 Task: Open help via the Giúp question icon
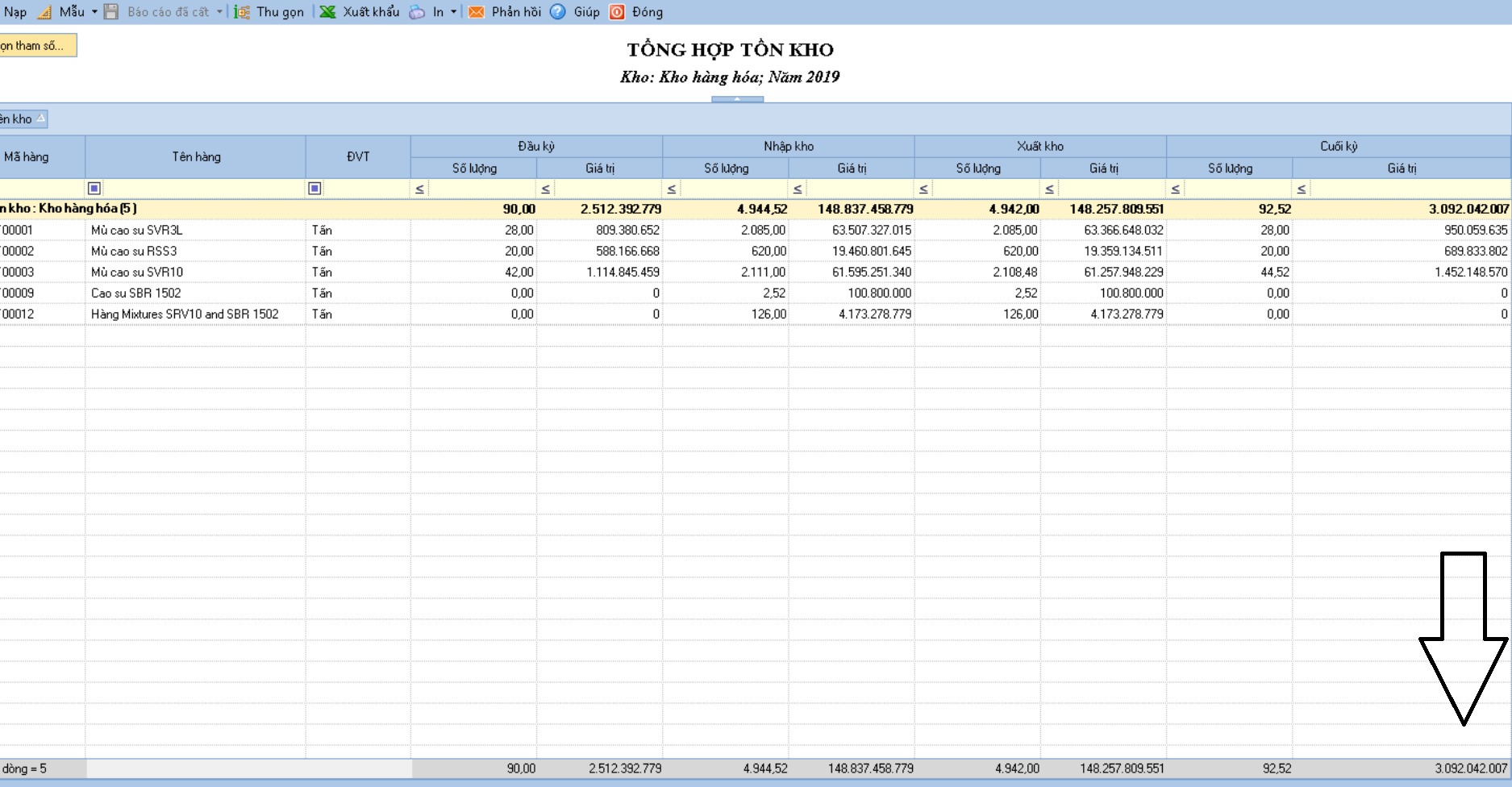[558, 12]
